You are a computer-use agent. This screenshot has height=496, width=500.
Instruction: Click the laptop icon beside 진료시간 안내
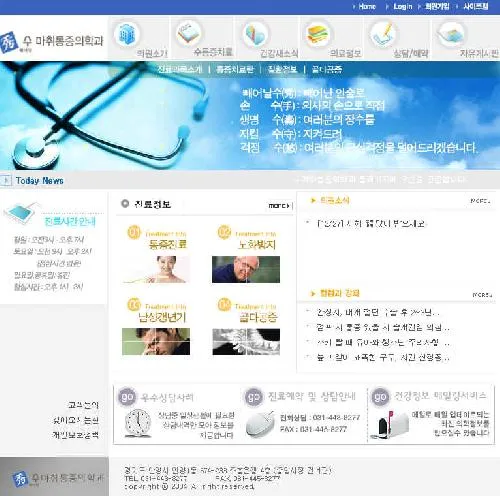coord(20,212)
